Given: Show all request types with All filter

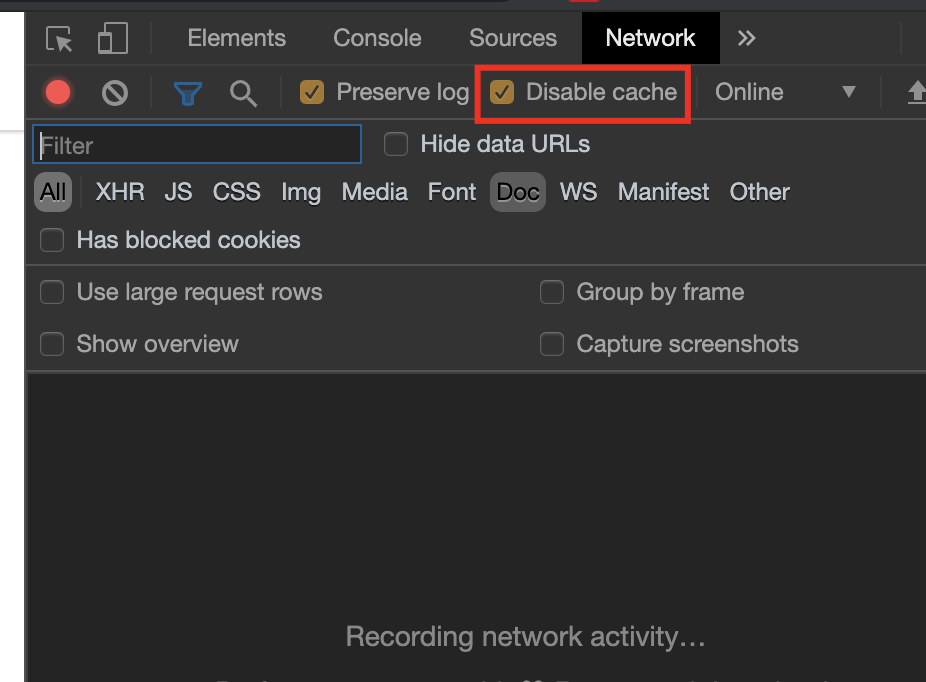Looking at the screenshot, I should 52,192.
